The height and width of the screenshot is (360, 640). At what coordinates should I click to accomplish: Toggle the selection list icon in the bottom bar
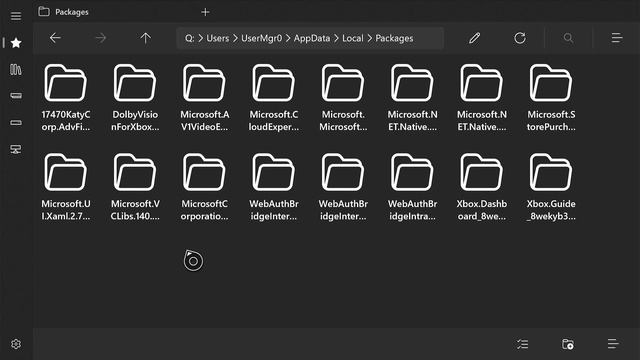tap(522, 344)
